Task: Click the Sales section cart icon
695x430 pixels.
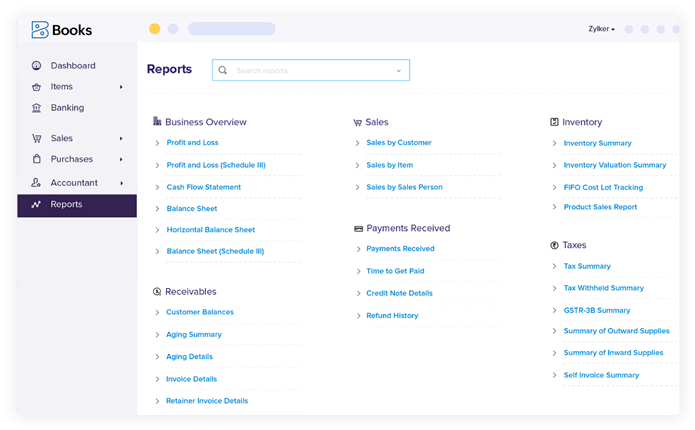Action: tap(358, 123)
